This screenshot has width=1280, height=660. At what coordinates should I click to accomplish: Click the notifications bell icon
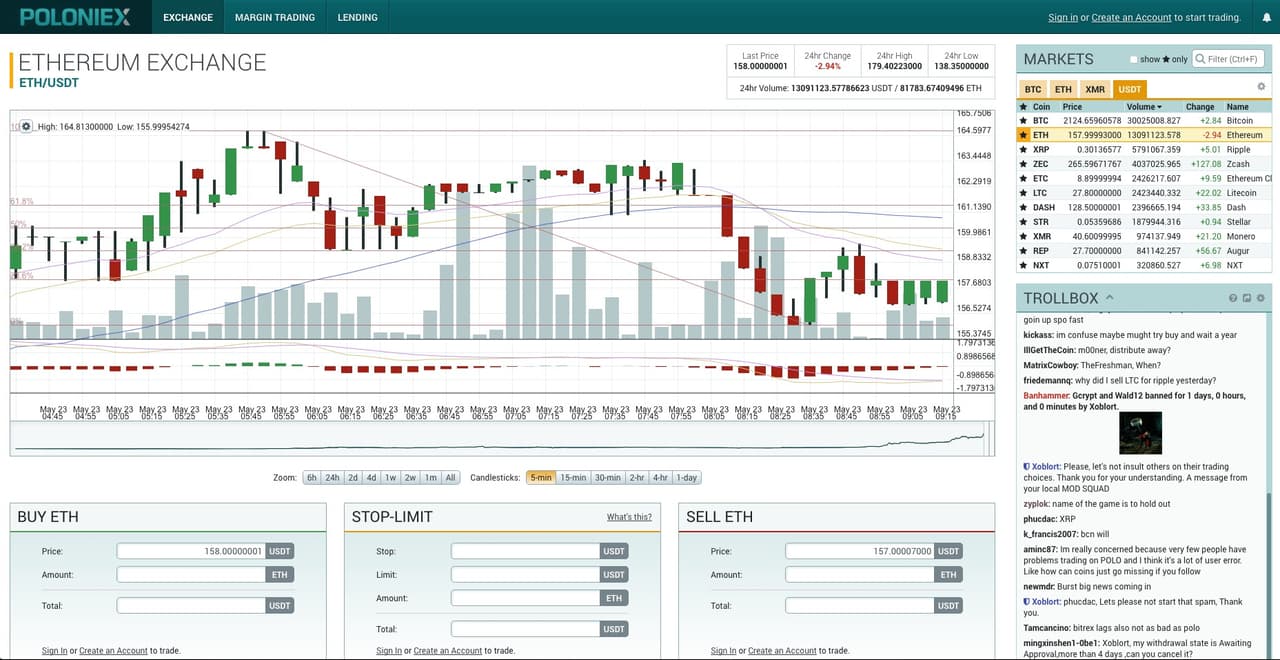[1266, 17]
